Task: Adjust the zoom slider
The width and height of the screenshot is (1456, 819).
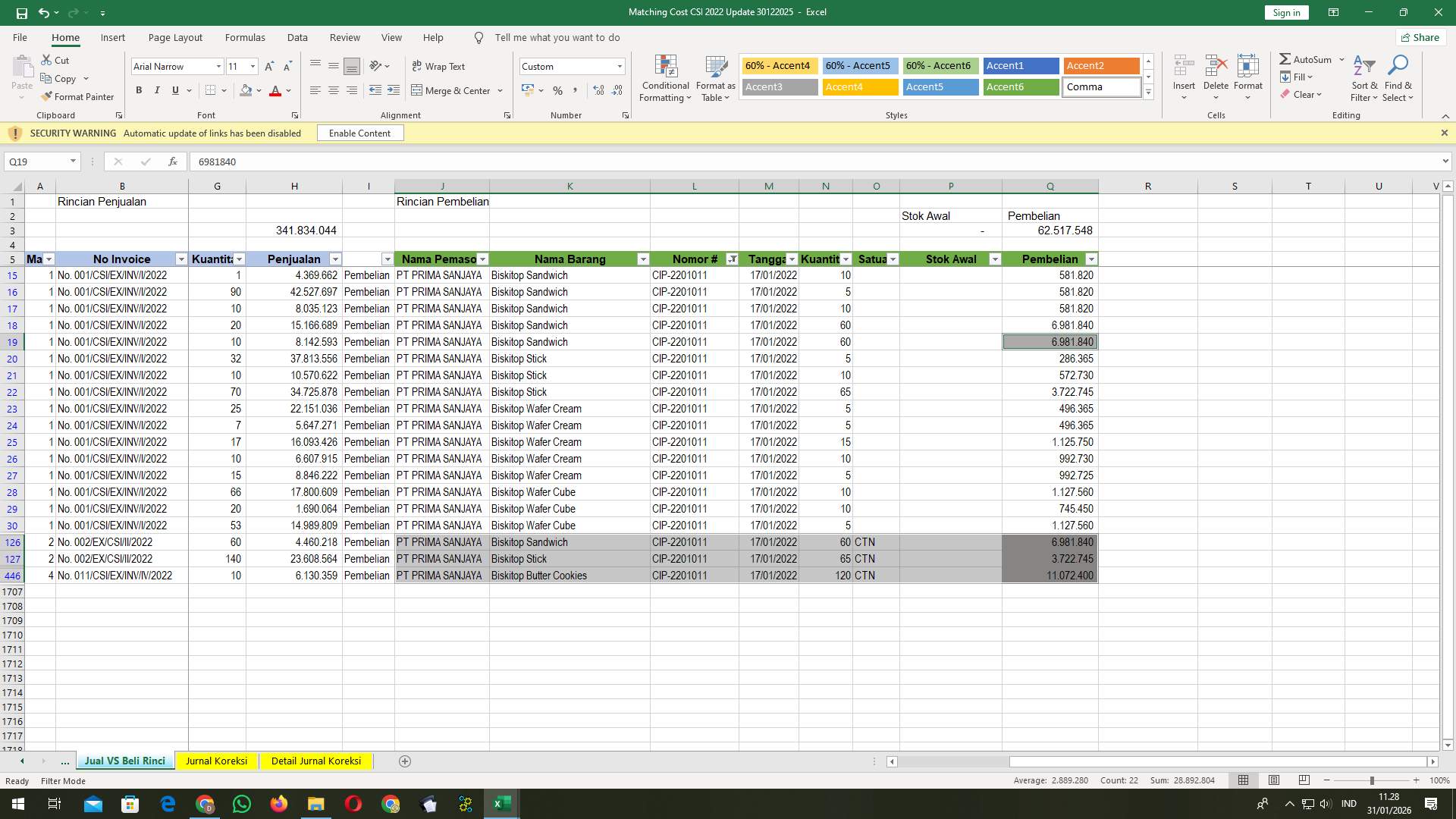Action: (1371, 780)
